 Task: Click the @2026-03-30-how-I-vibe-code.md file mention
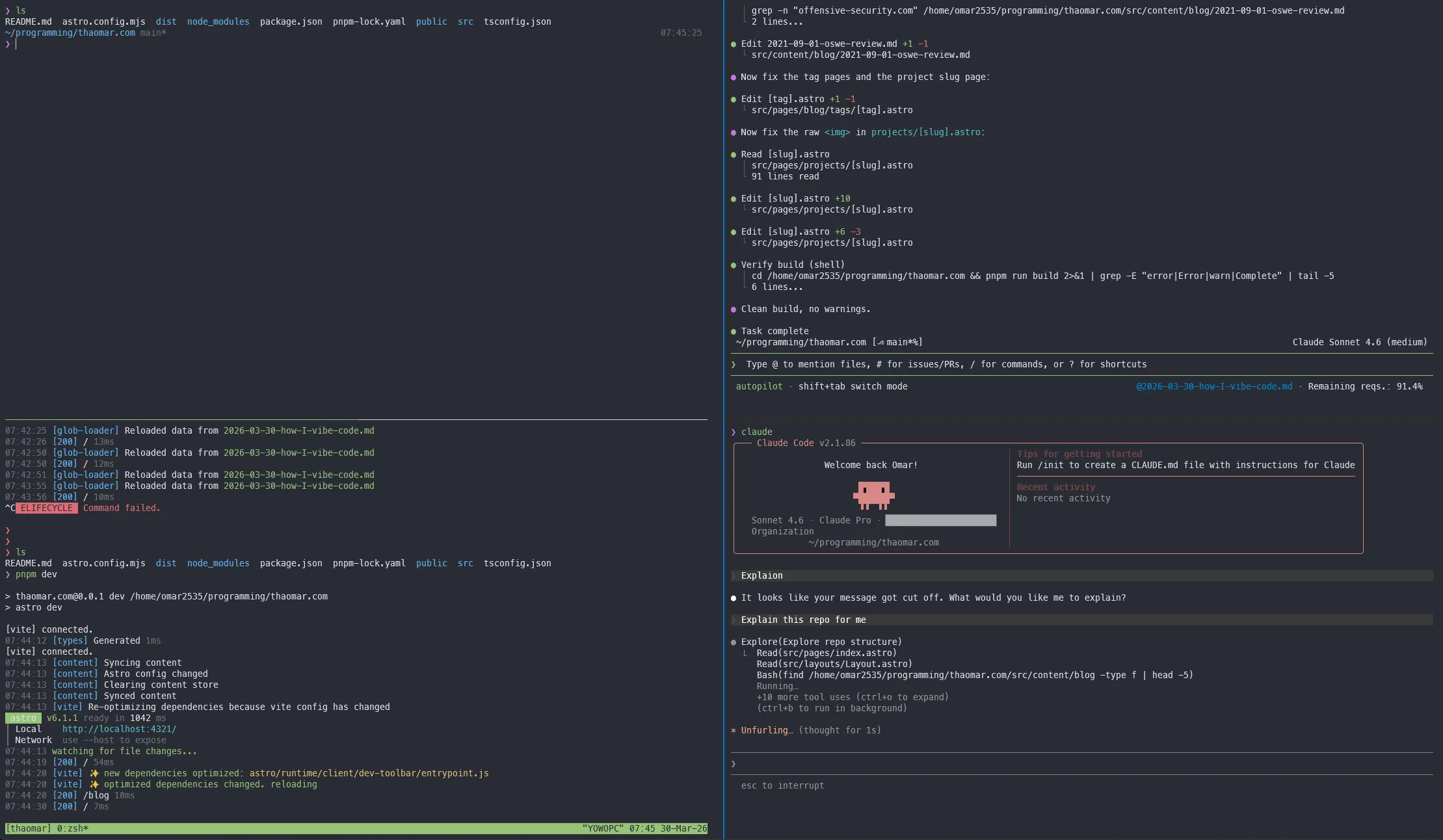(1213, 386)
